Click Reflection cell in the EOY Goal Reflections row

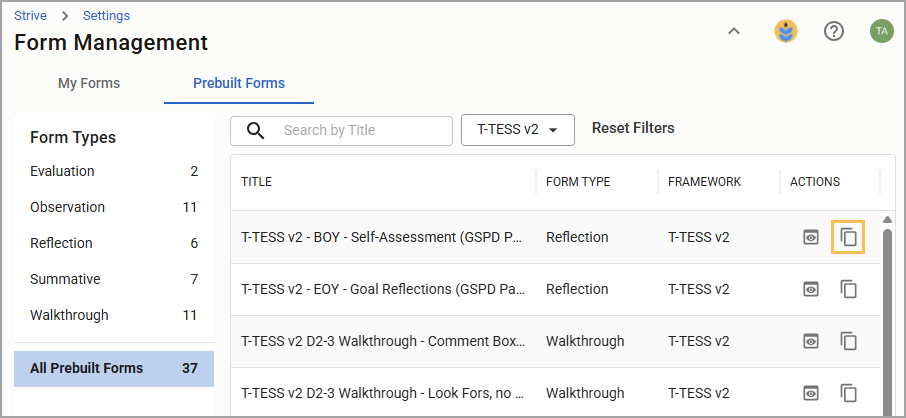577,289
